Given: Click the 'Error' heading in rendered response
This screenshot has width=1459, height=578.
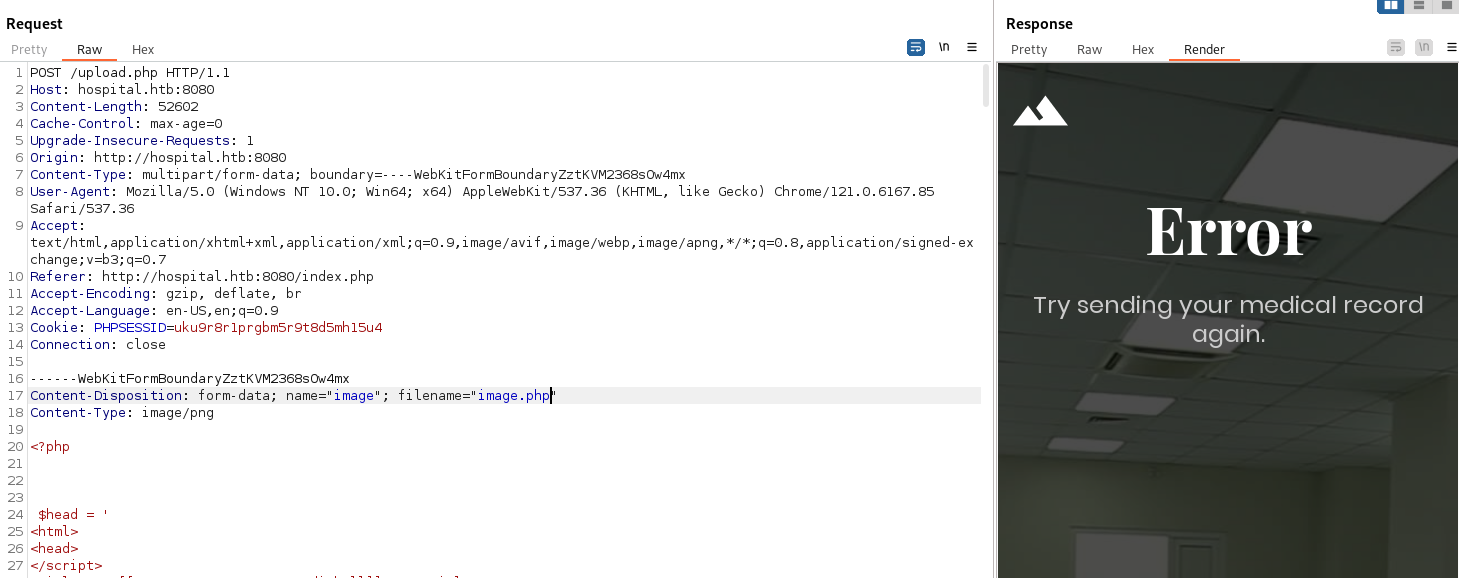Looking at the screenshot, I should [1228, 232].
